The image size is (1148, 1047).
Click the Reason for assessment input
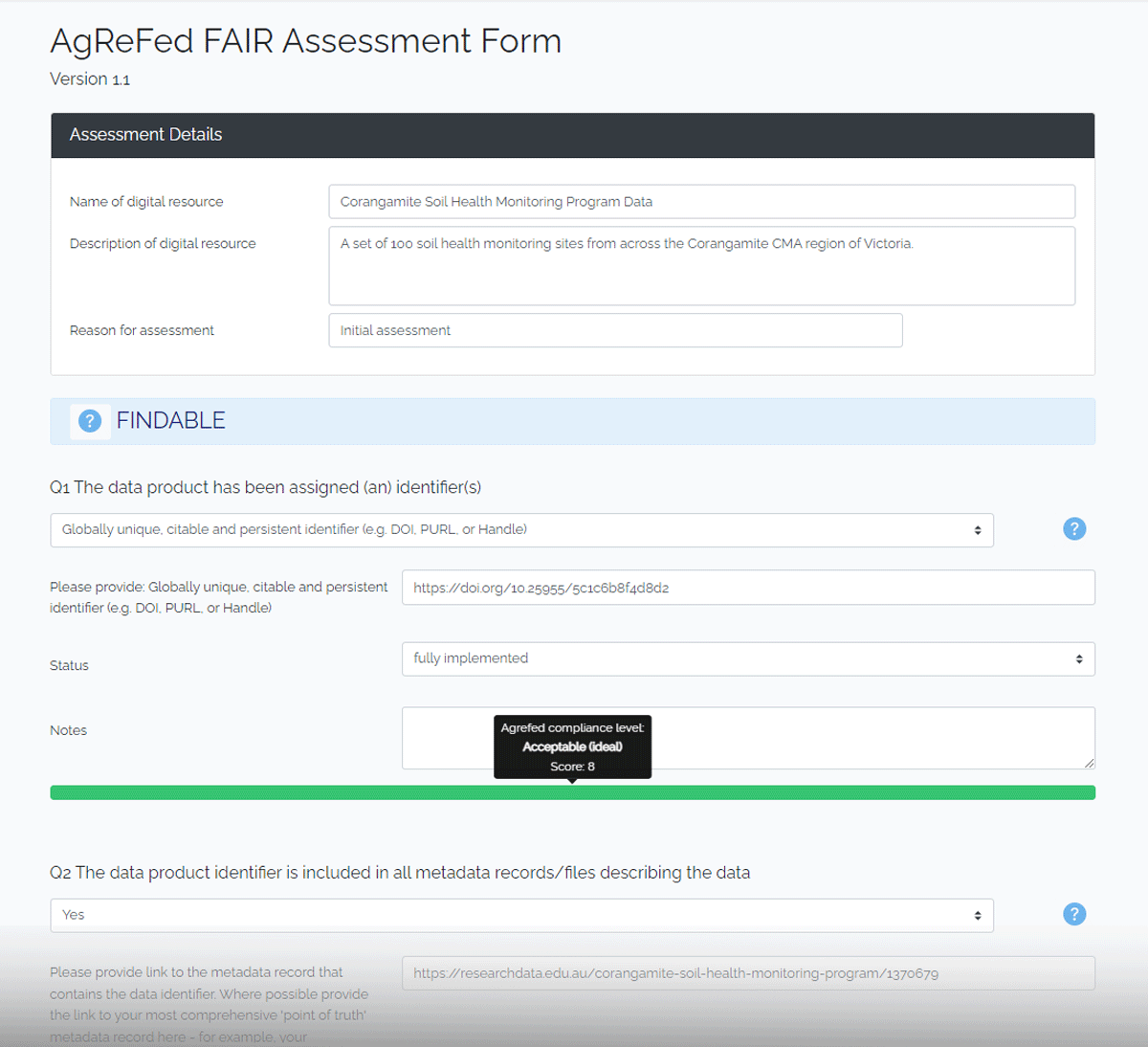(615, 330)
